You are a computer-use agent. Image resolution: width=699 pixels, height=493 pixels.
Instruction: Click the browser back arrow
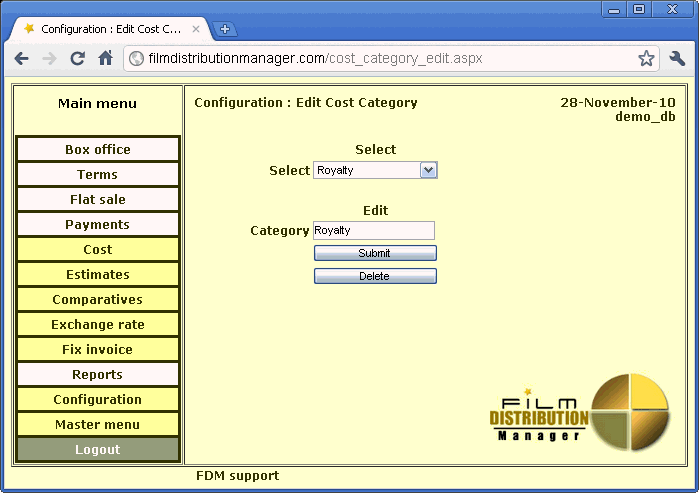tap(22, 58)
